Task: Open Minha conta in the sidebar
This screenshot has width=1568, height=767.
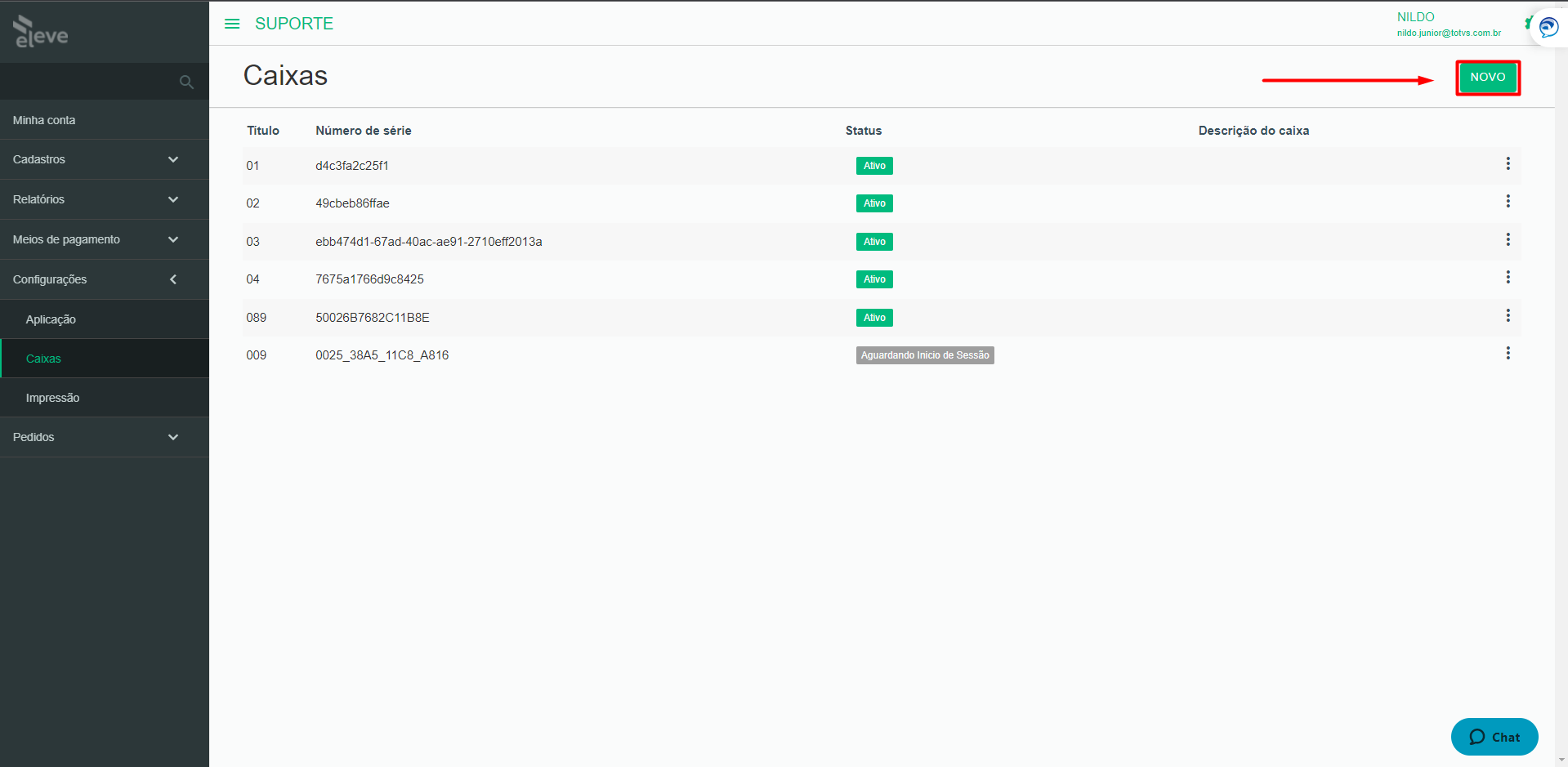Action: [105, 120]
